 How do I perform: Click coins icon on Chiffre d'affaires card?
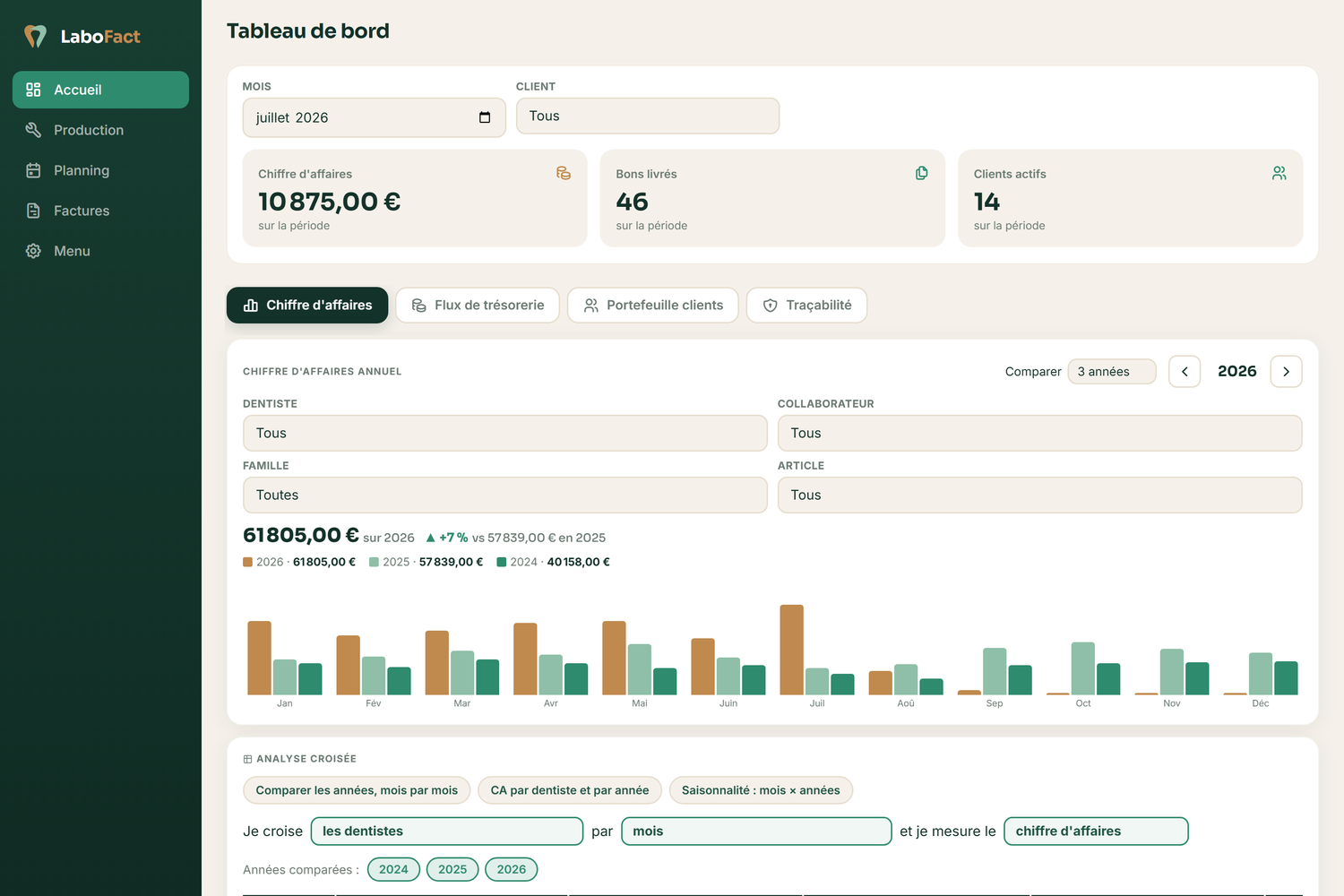(x=564, y=173)
